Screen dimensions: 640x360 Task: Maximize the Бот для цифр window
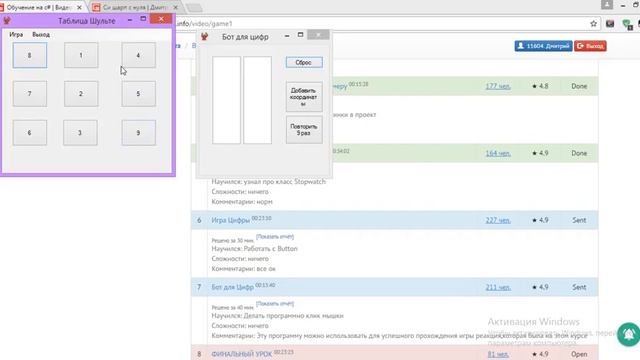point(300,35)
